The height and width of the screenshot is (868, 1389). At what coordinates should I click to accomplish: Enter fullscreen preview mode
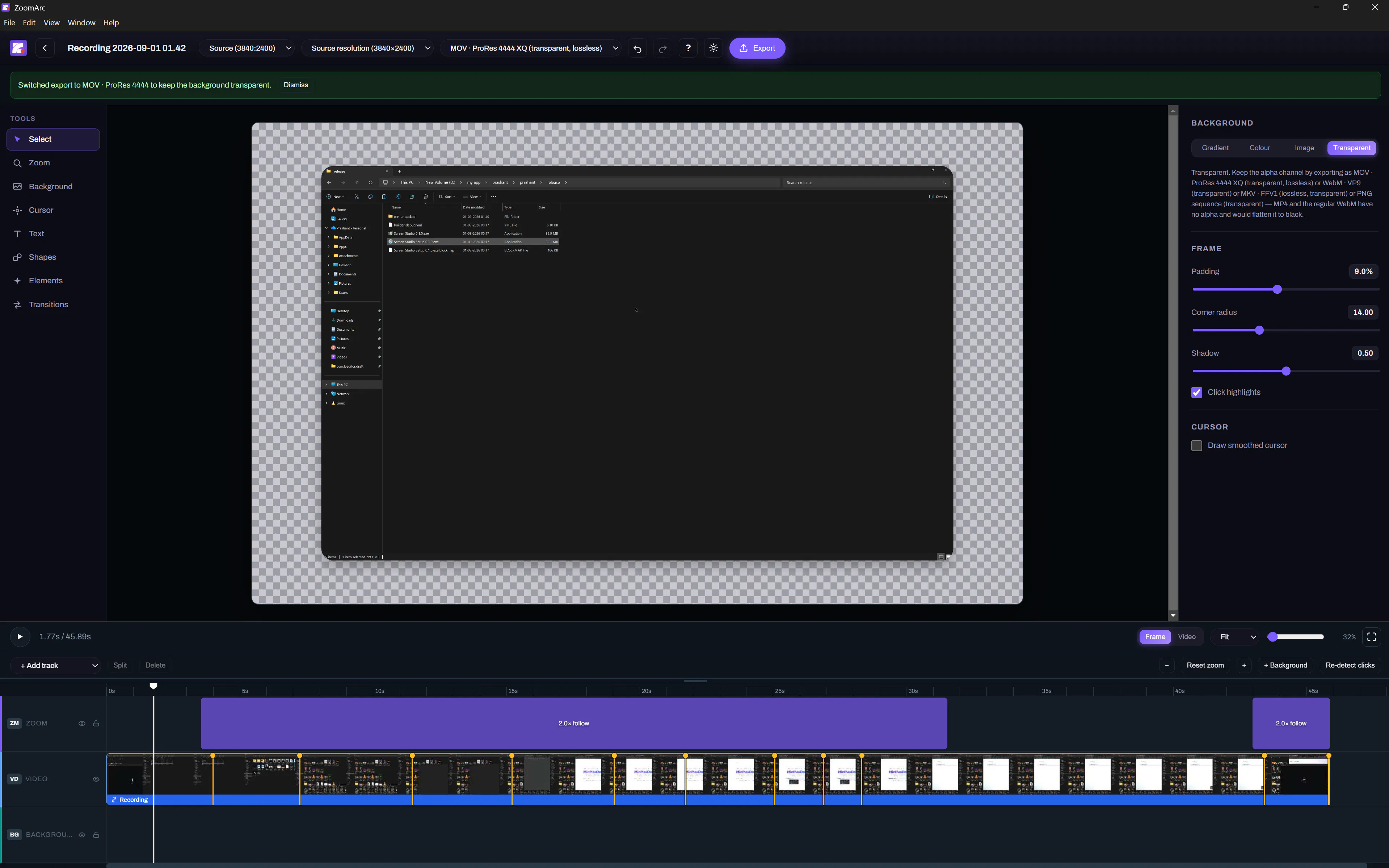click(1371, 637)
